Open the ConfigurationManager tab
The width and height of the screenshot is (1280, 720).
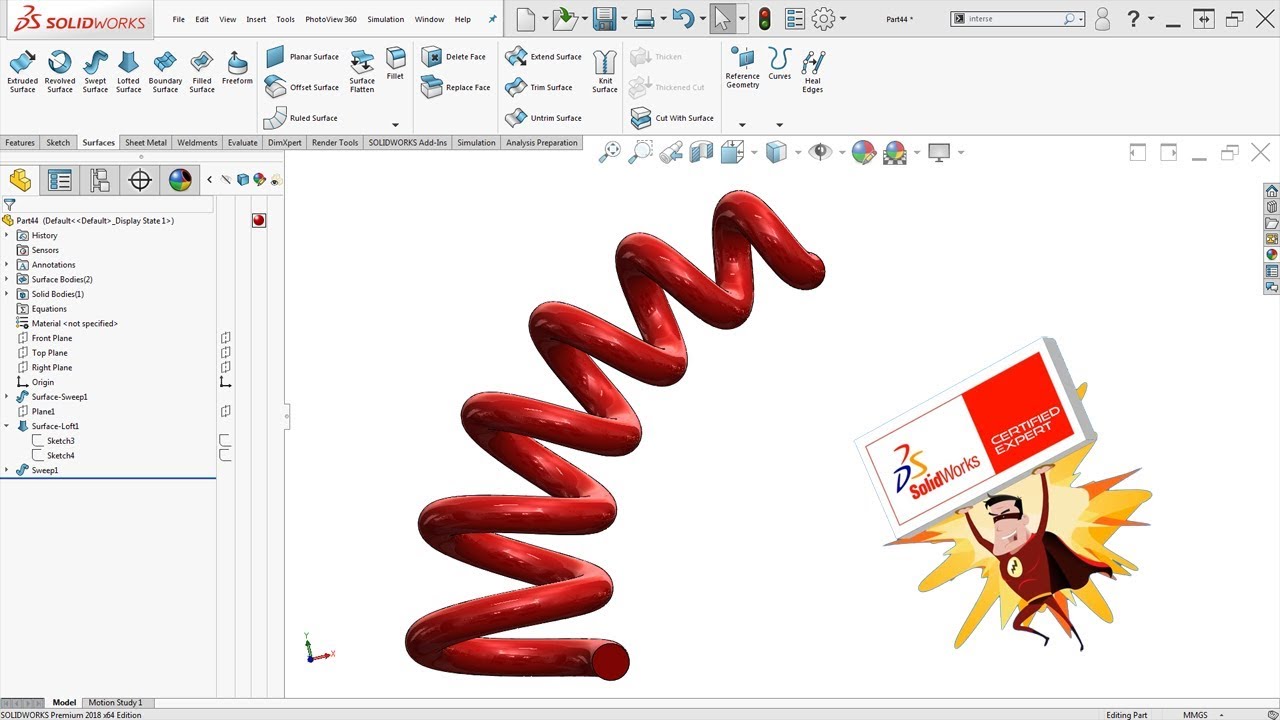100,180
